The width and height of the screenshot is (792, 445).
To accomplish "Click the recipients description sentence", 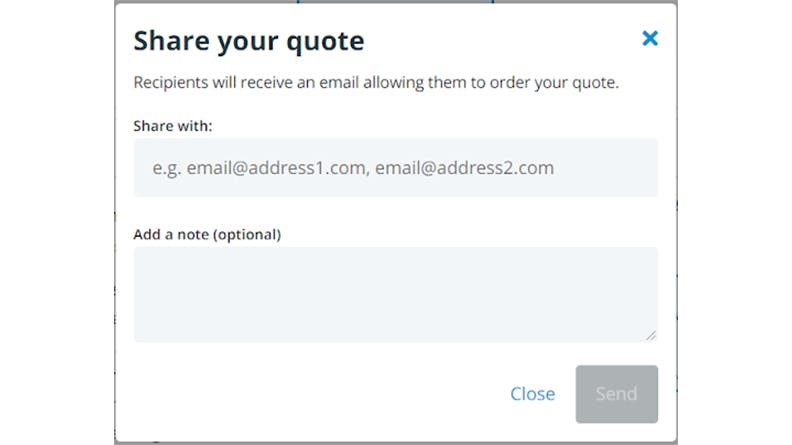I will (x=376, y=83).
